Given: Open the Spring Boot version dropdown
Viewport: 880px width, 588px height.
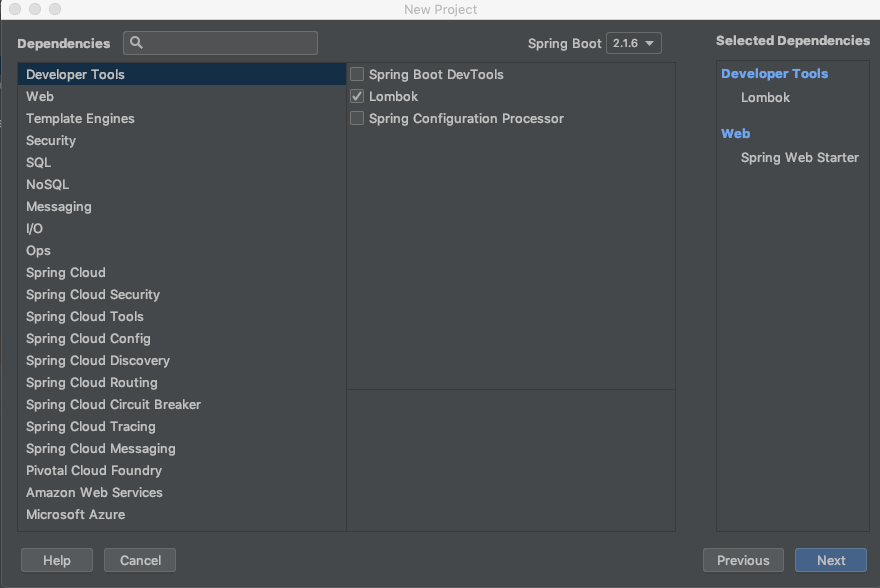Looking at the screenshot, I should (x=634, y=43).
